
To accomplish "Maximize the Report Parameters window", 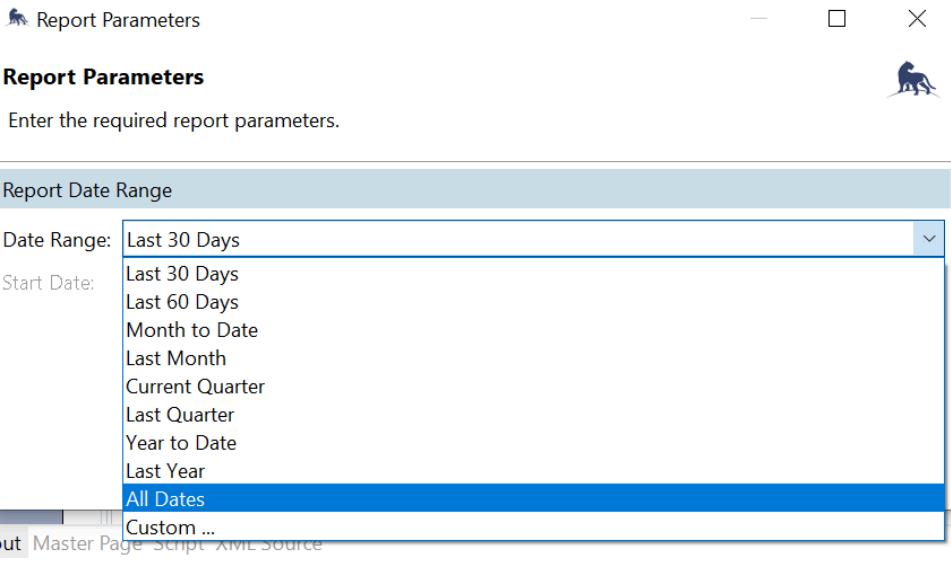I will [837, 19].
